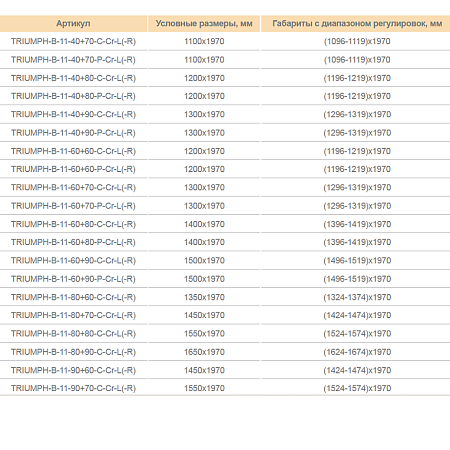450x450 pixels.
Task: Select article TRIUMPH-B-11-40+70-C-Cr-L(-R)
Action: point(73,41)
